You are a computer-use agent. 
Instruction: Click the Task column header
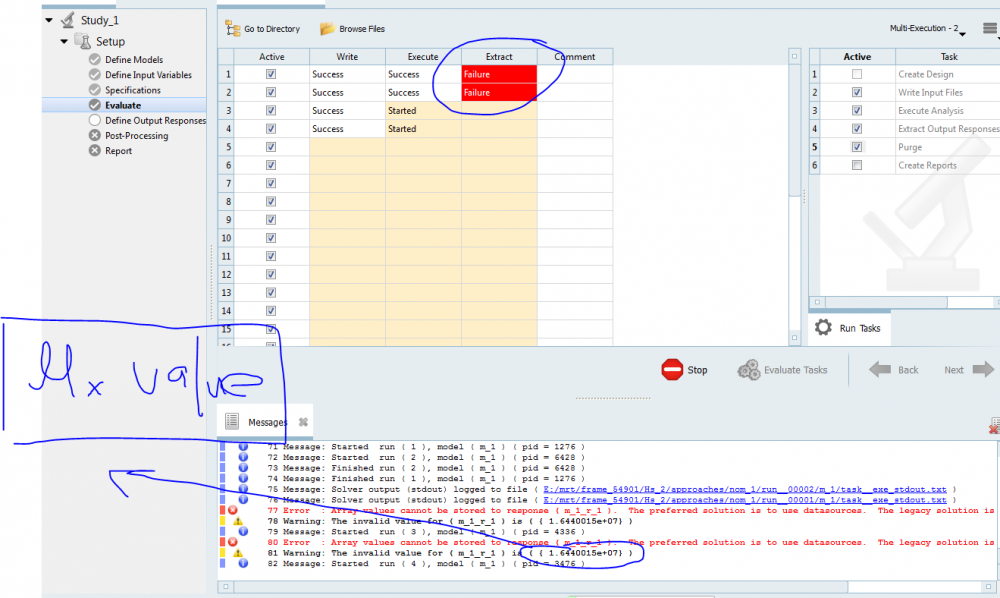949,57
